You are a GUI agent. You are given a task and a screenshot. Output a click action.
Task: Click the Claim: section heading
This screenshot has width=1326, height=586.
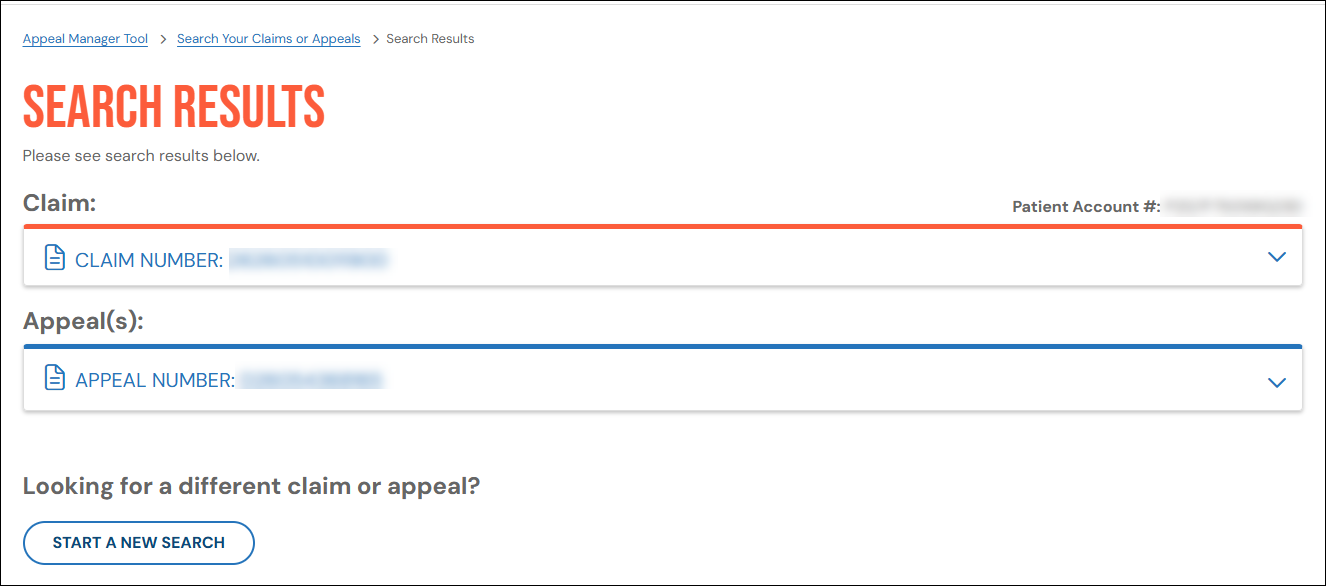click(x=59, y=204)
